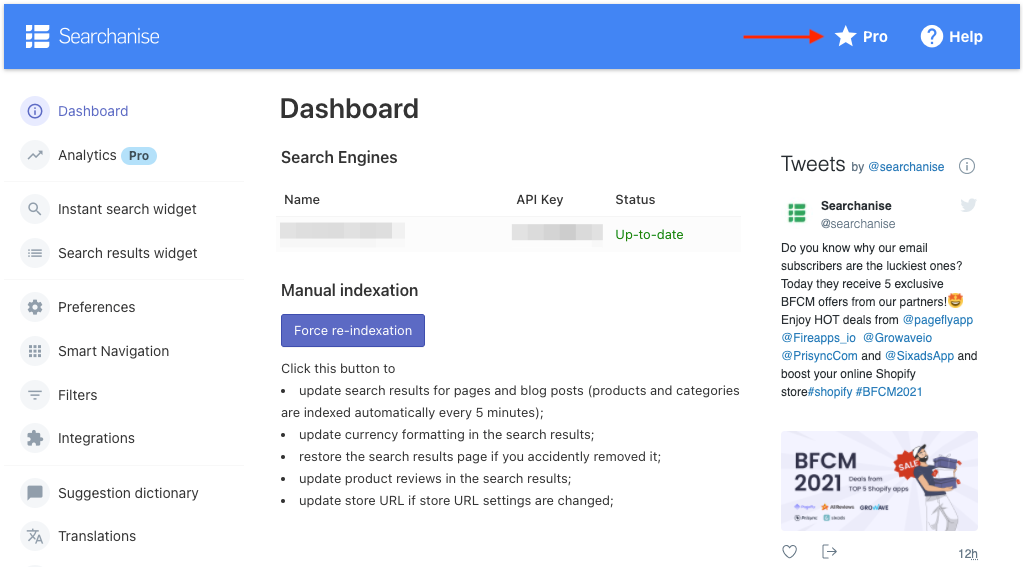Open the Dashboard menu item

tap(93, 111)
